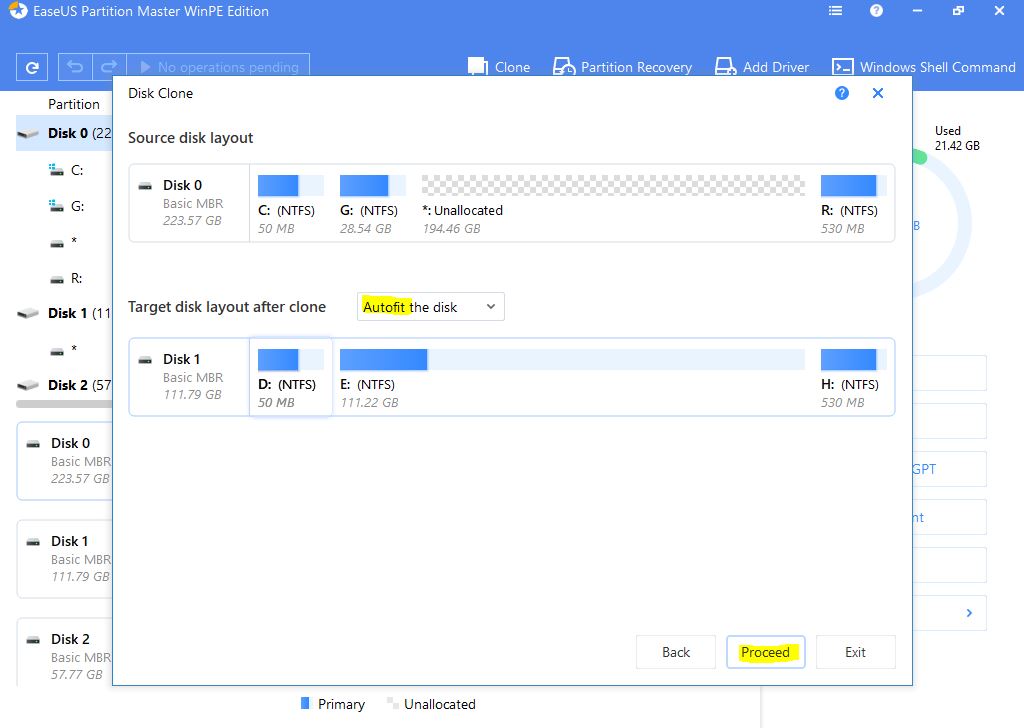Select the H: partition on target disk
1024x728 pixels.
click(x=849, y=376)
